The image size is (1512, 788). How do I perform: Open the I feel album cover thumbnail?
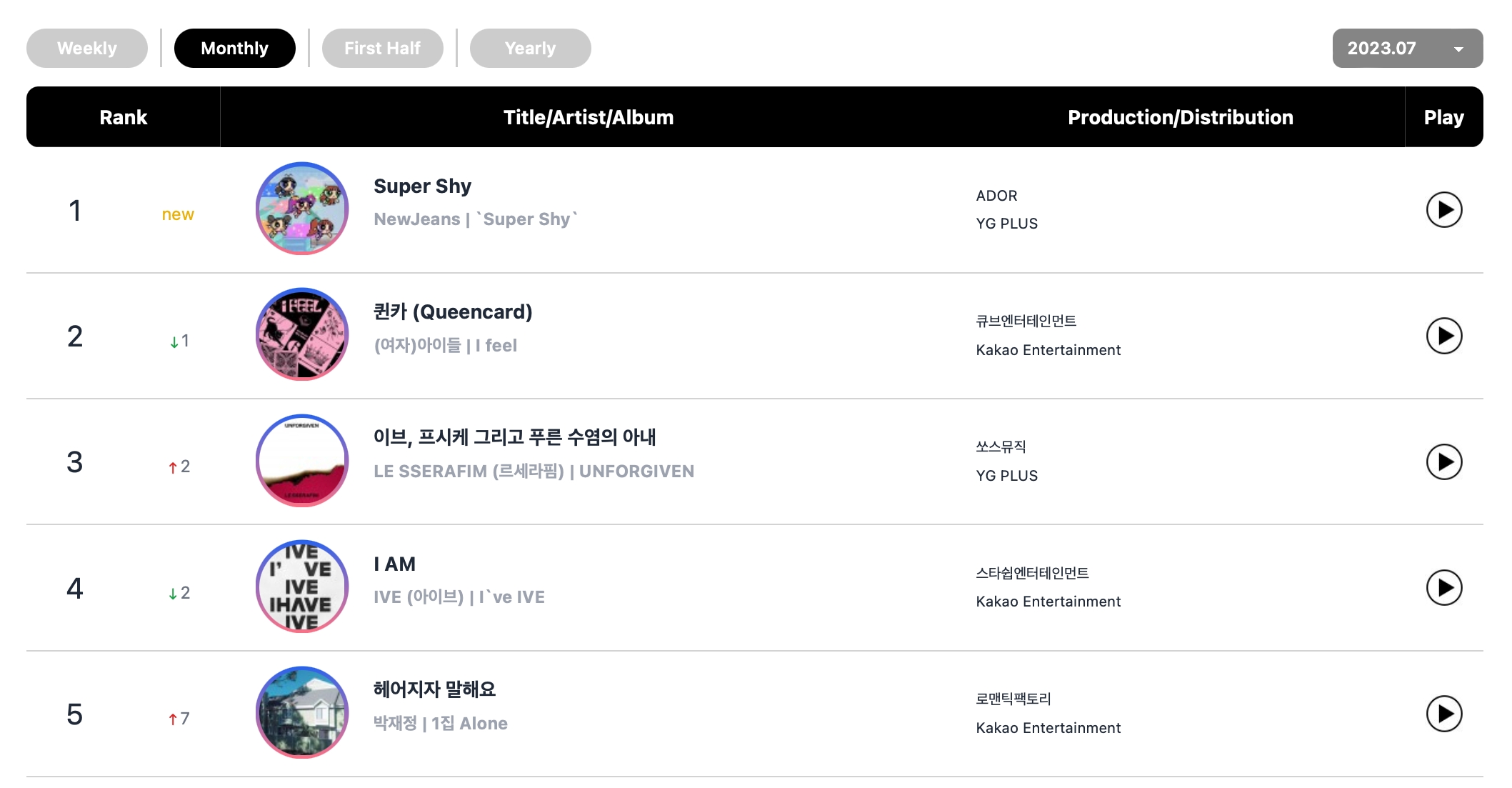click(302, 334)
